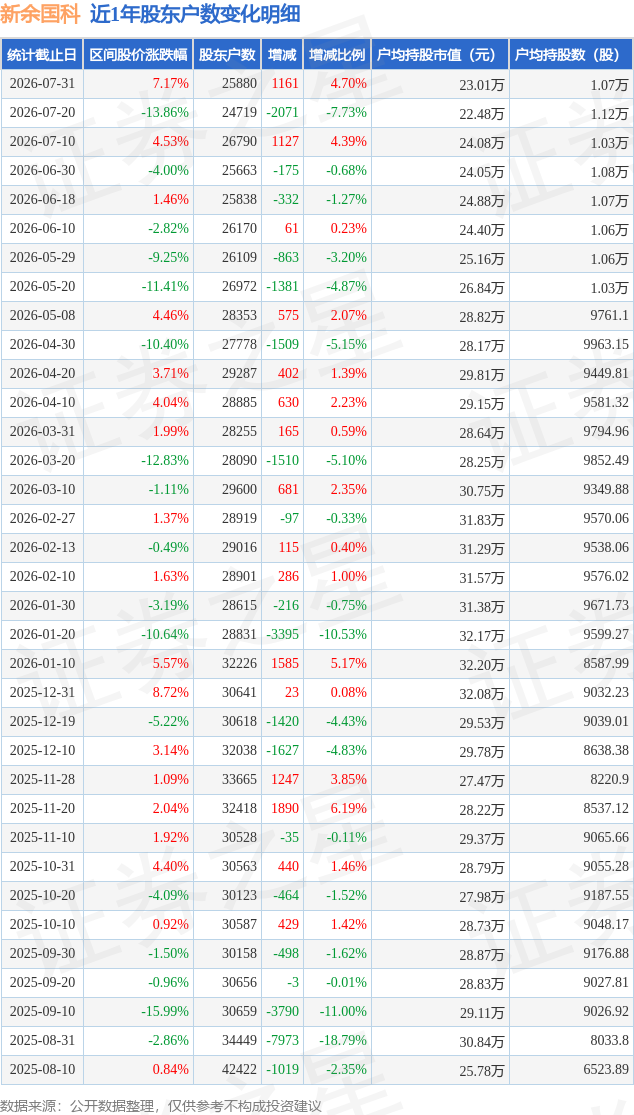Click the -7973 decrease cell
Viewport: 634px width, 1115px height.
(x=281, y=1040)
